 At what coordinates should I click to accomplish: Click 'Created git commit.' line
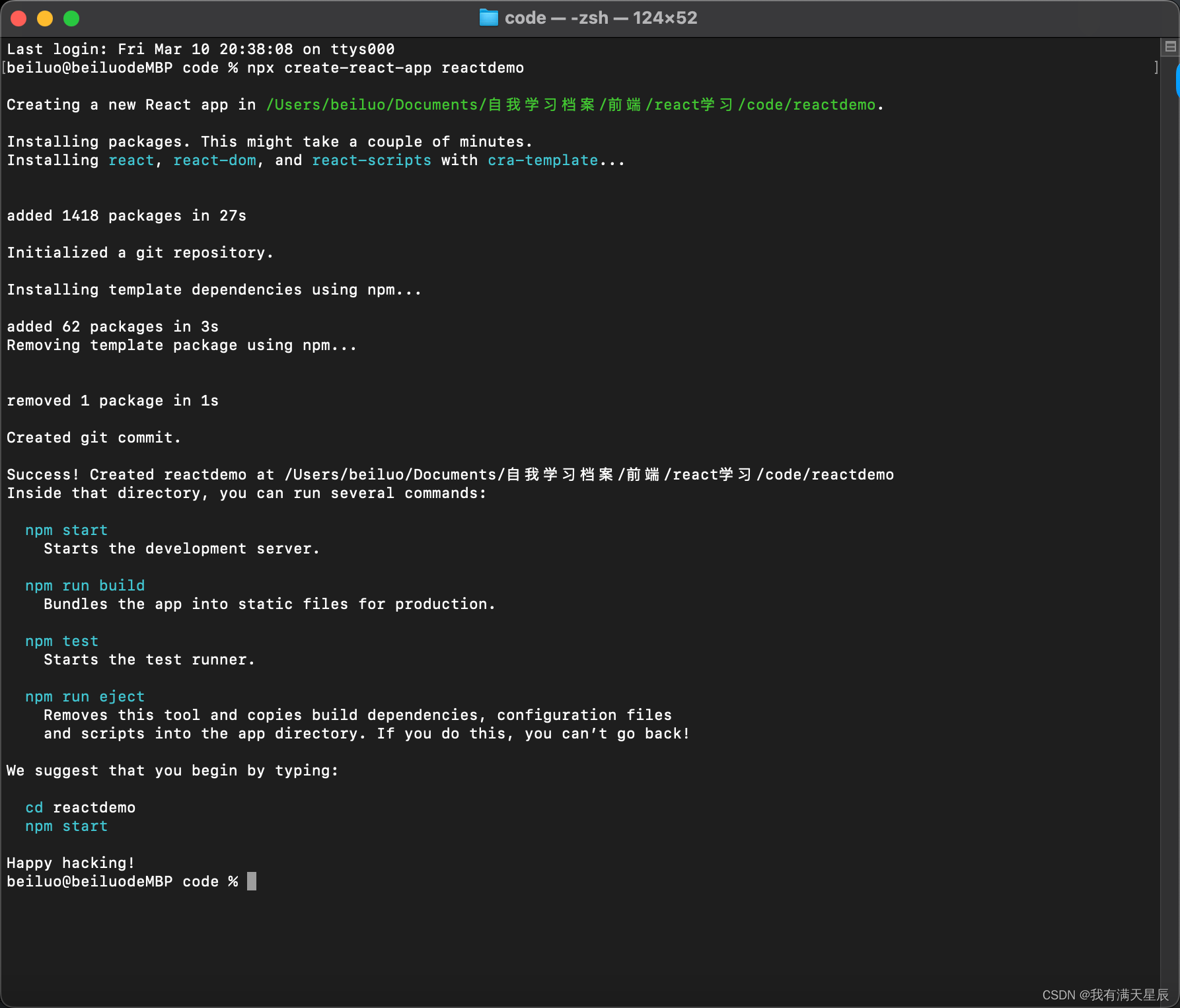[x=94, y=438]
